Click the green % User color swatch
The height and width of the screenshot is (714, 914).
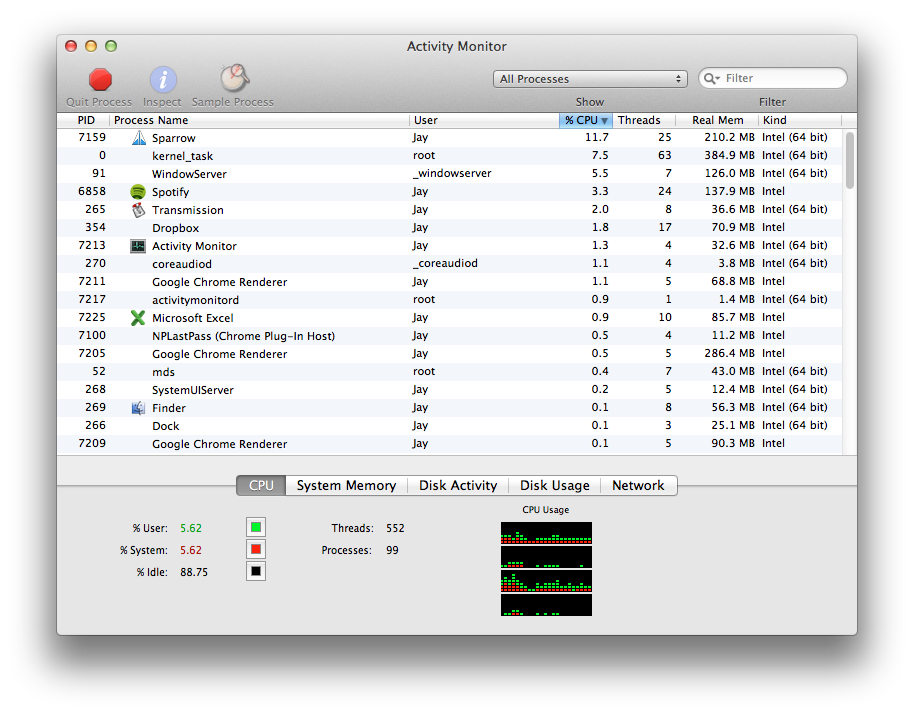256,527
